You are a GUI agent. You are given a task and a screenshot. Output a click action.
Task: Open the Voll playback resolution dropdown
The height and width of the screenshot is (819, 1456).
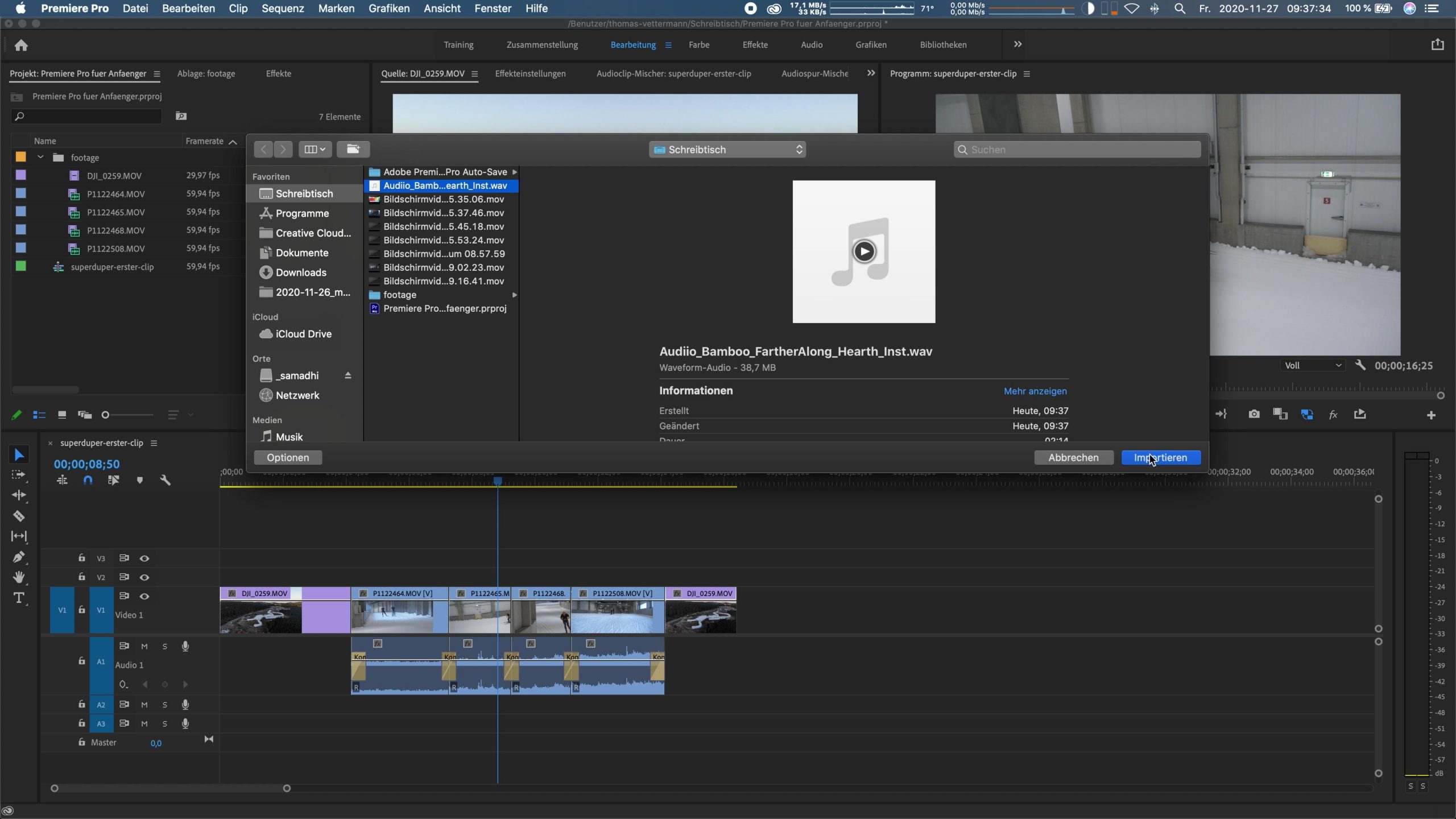click(x=1313, y=365)
